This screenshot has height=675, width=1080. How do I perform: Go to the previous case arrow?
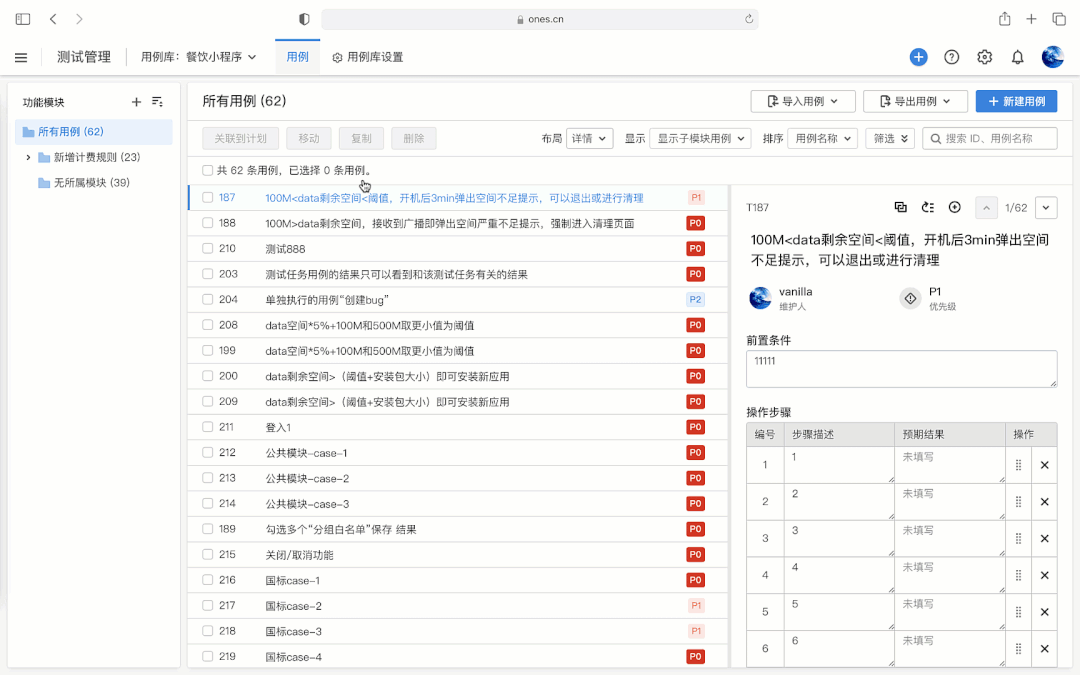tap(986, 207)
